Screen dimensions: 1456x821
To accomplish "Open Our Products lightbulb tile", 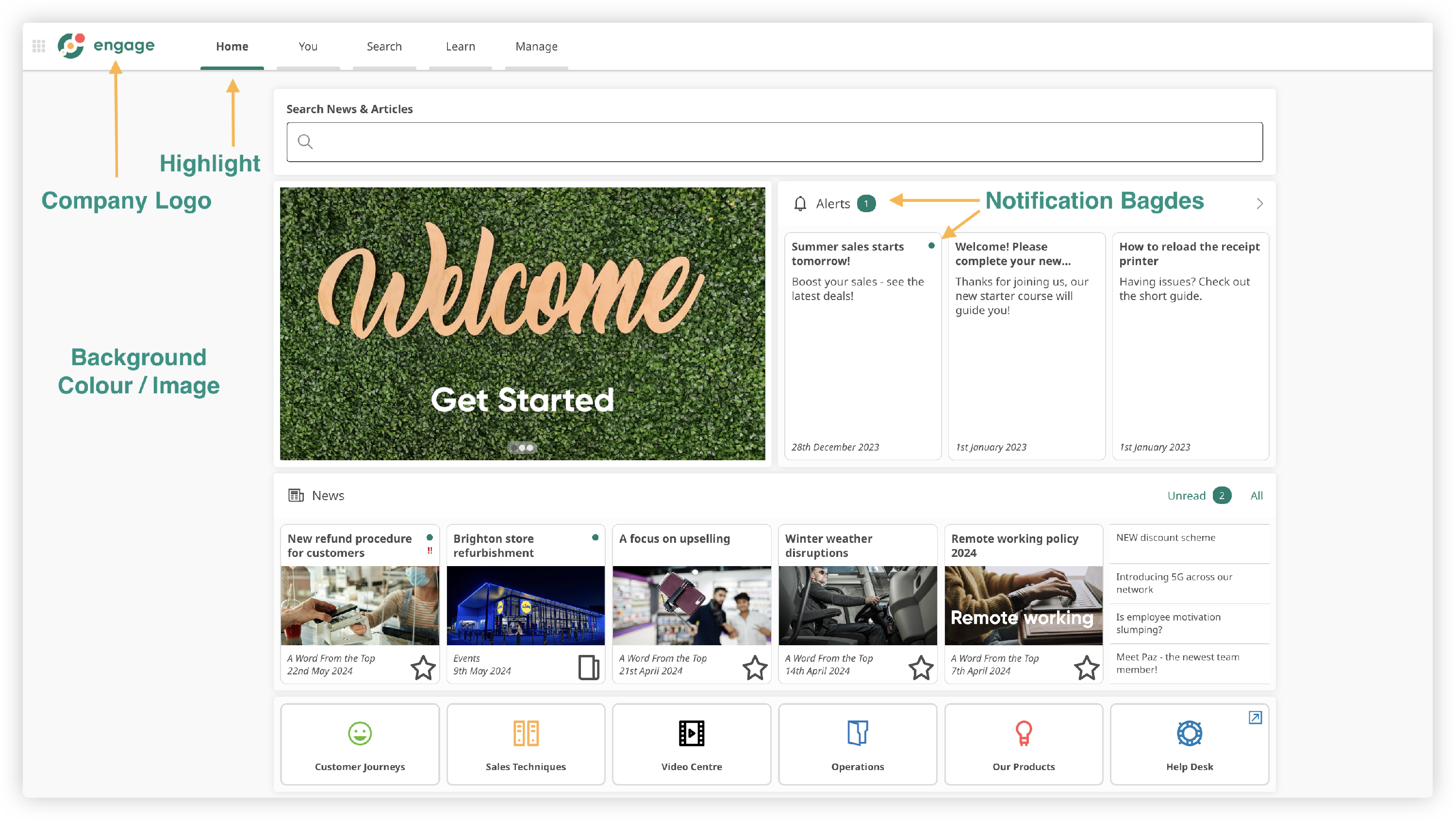I will pos(1024,734).
